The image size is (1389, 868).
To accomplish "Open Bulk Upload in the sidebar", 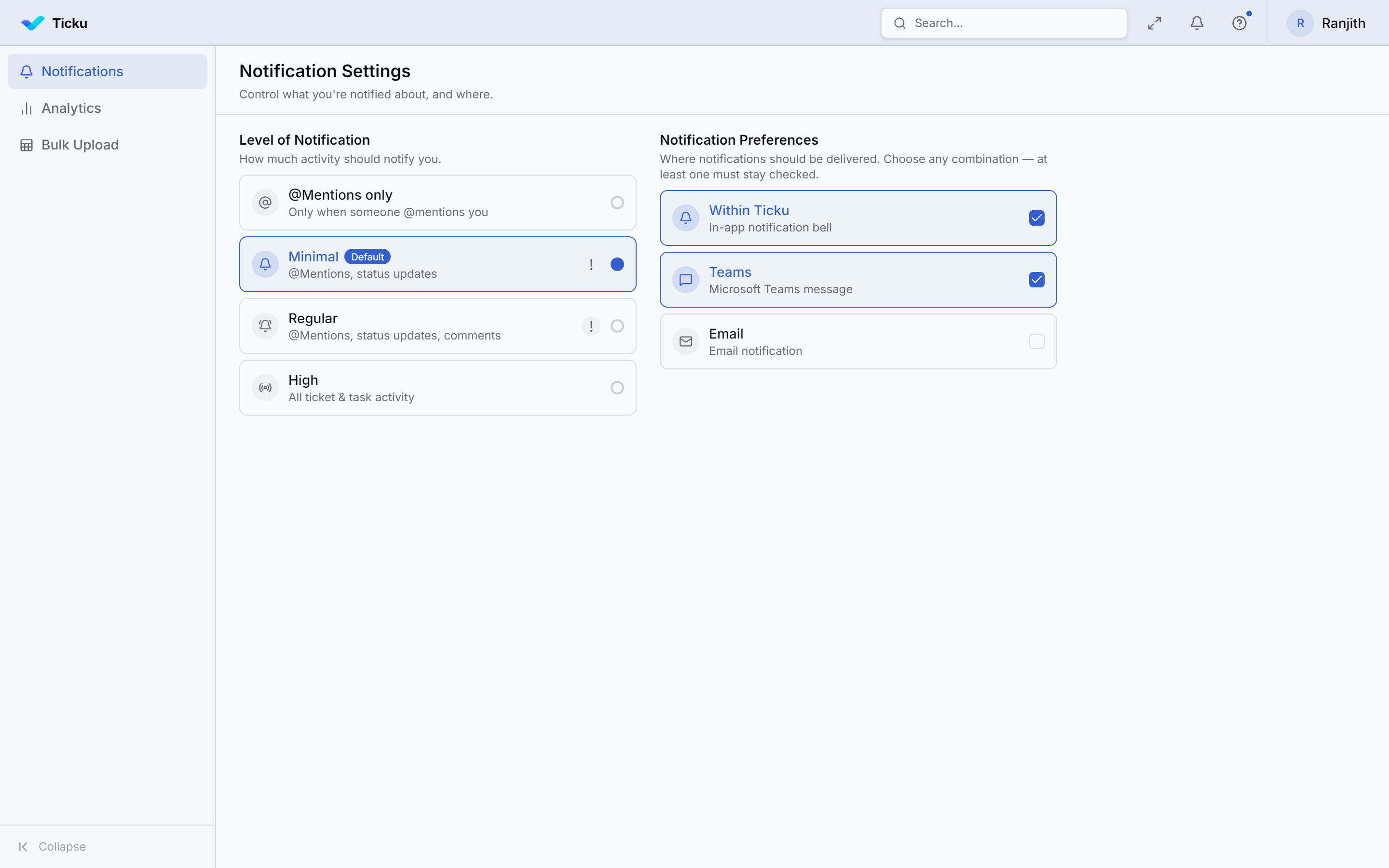I will pyautogui.click(x=108, y=145).
